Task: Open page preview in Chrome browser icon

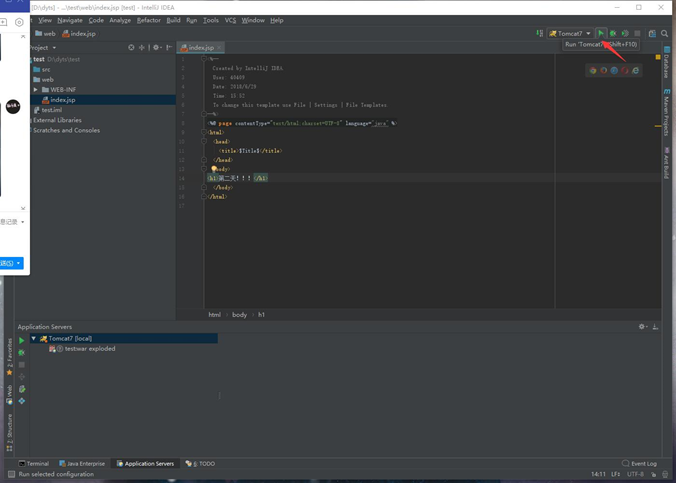Action: (x=593, y=70)
